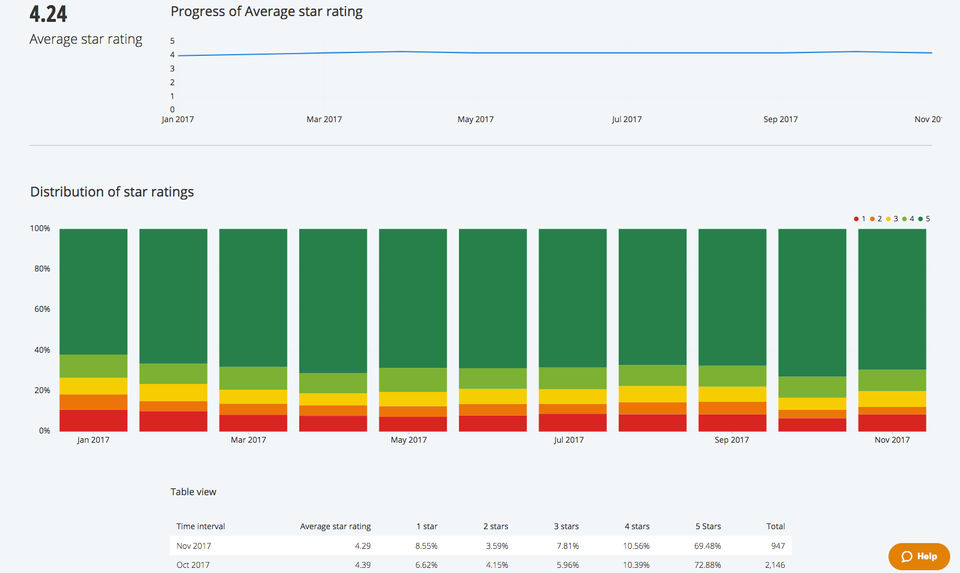Toggle the 3-star yellow legend dot
This screenshot has width=960, height=573.
[889, 217]
